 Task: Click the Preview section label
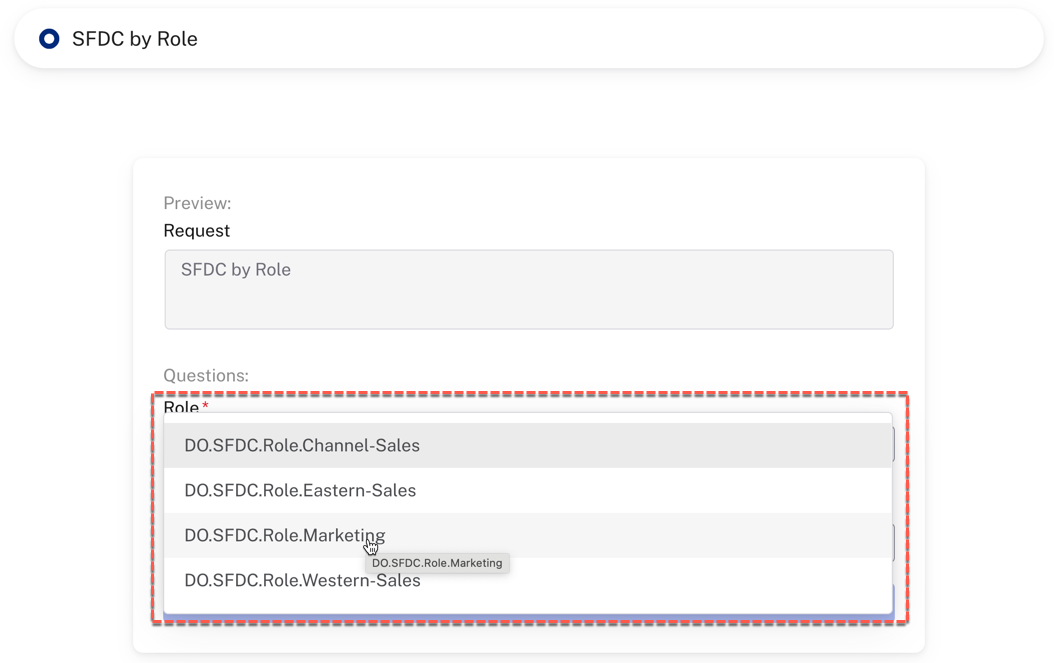[197, 203]
